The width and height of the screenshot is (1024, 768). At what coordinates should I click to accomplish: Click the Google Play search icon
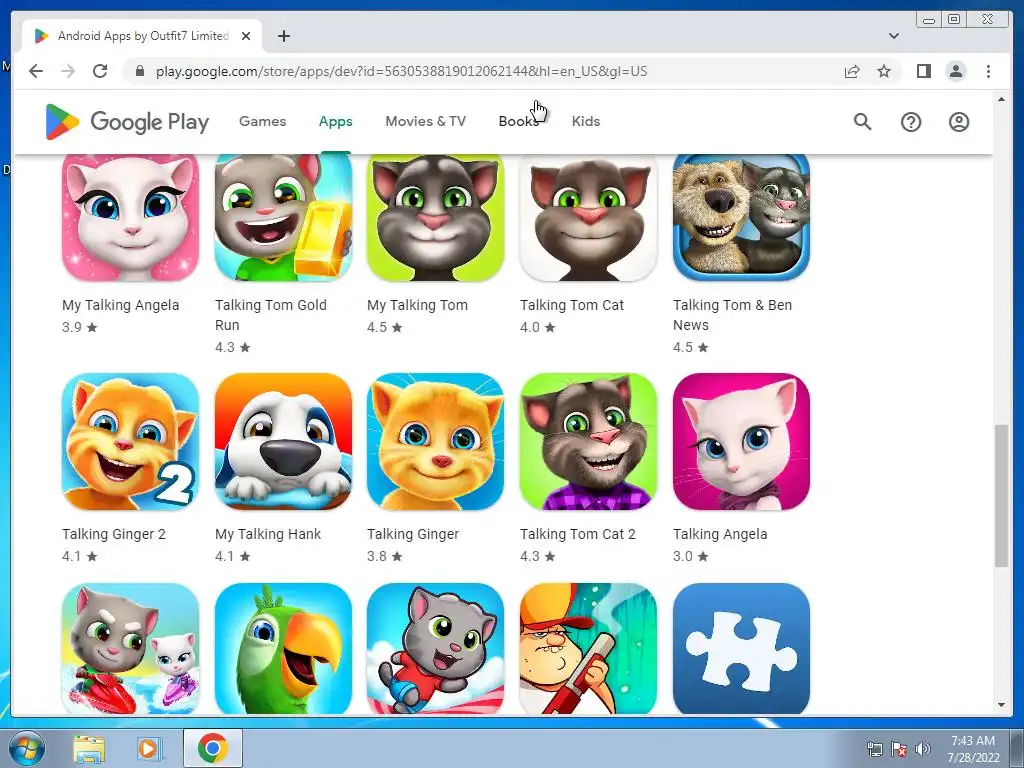[x=862, y=121]
